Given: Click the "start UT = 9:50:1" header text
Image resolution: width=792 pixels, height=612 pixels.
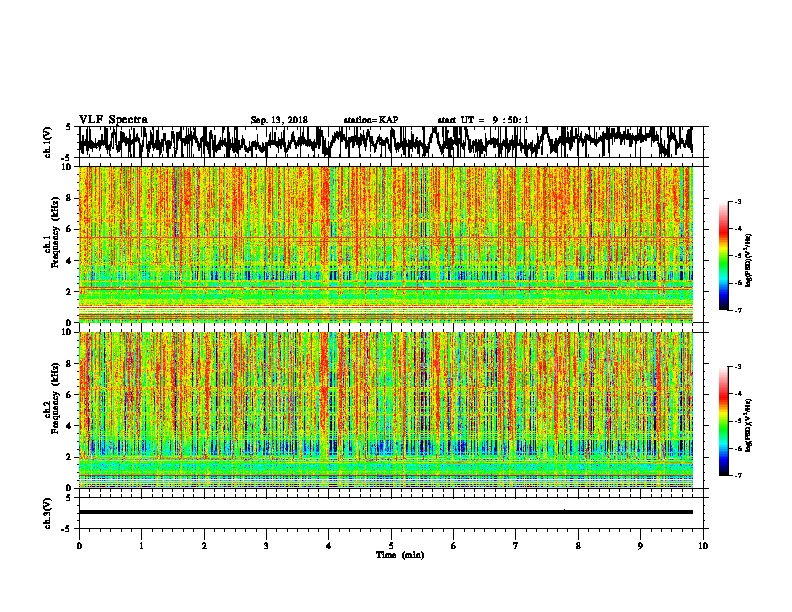Looking at the screenshot, I should click(483, 120).
